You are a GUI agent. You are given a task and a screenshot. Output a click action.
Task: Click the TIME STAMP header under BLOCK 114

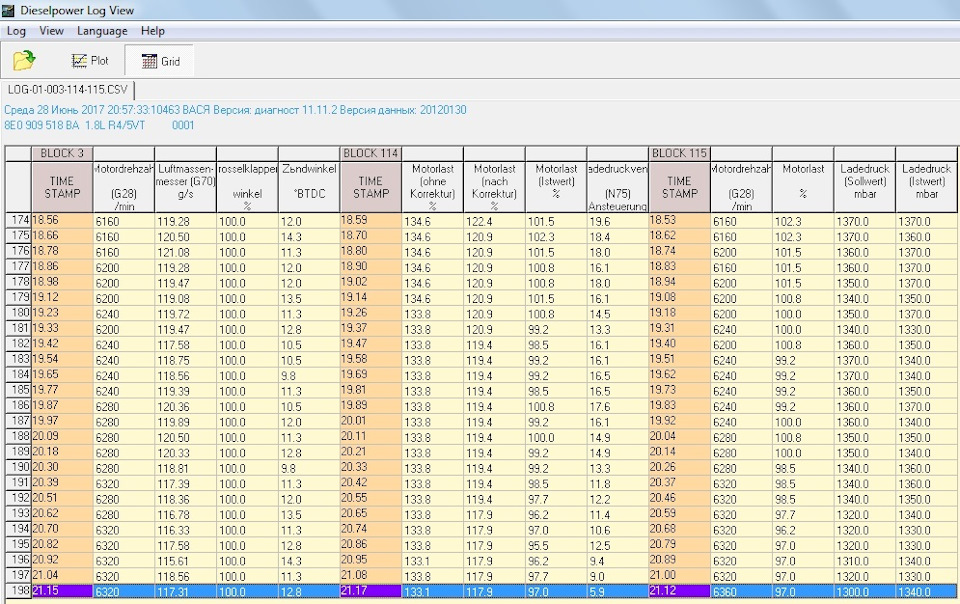tap(371, 186)
